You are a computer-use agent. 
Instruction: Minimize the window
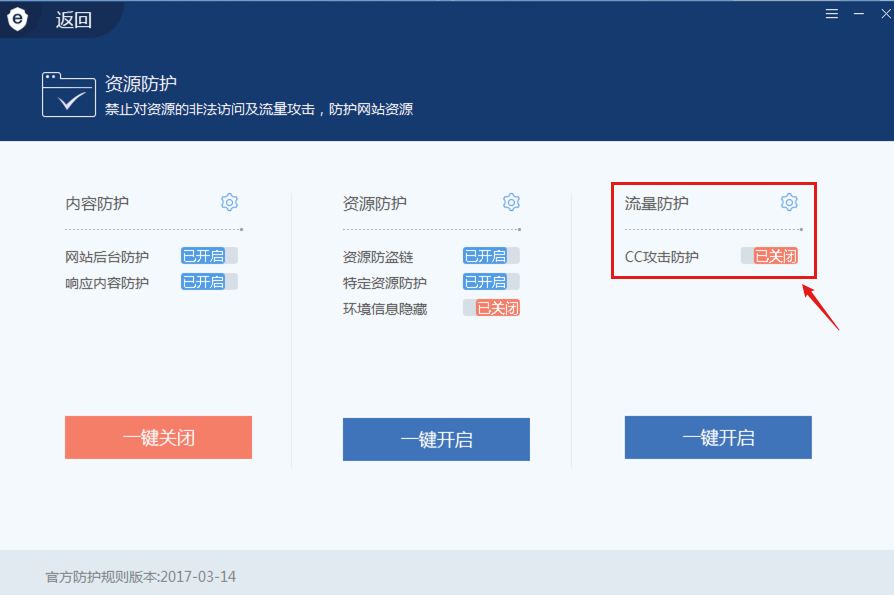(859, 13)
